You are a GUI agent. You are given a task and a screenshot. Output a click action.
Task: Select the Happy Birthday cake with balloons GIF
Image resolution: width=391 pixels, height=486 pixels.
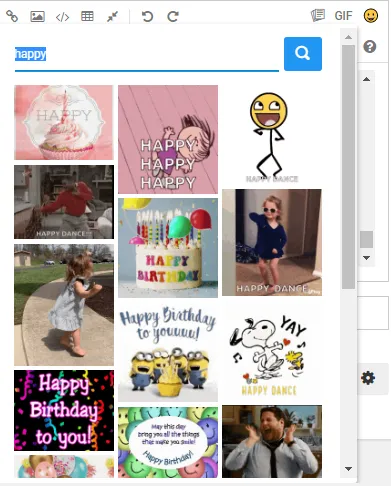(x=168, y=248)
